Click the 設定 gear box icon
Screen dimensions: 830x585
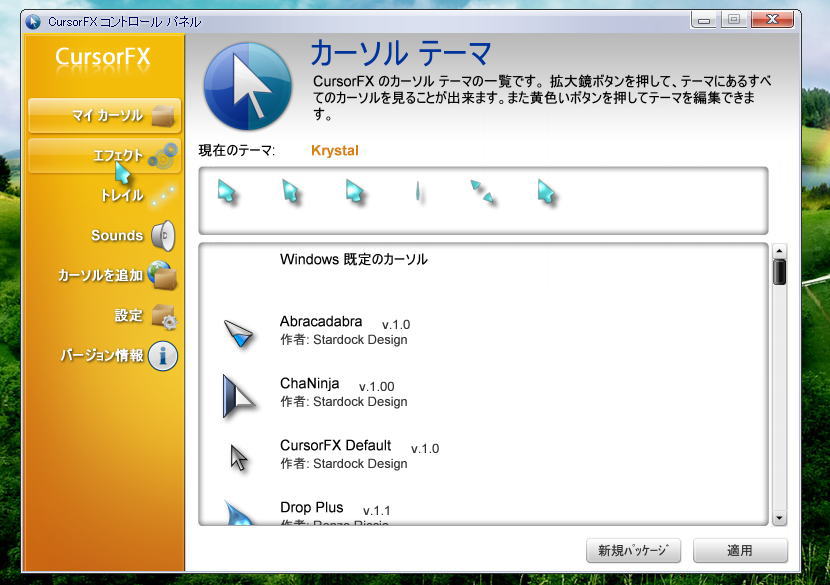(x=164, y=317)
